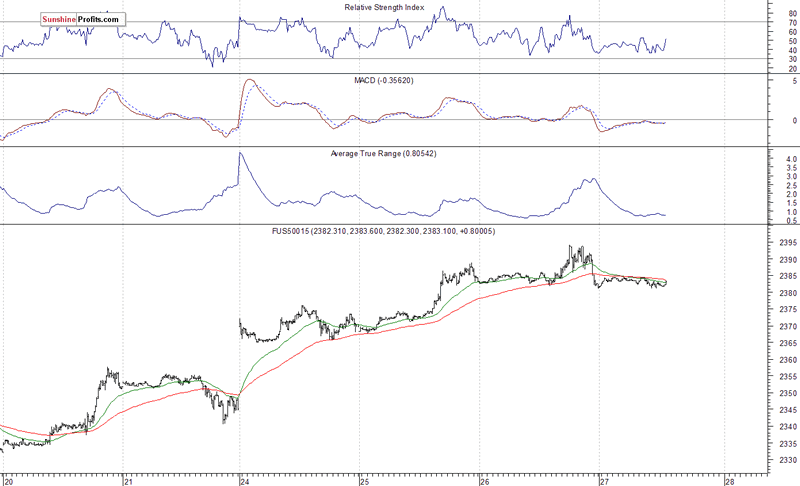The width and height of the screenshot is (800, 486).
Task: Select the MACD 5 level axis label
Action: pos(793,81)
